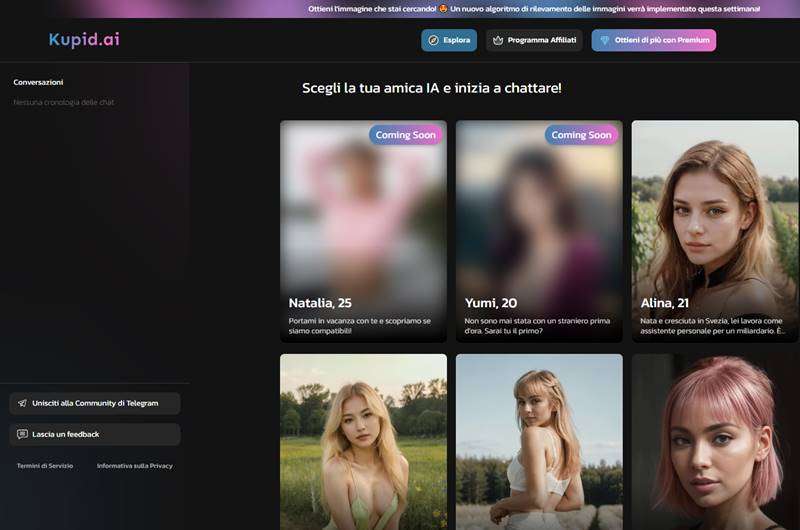This screenshot has width=800, height=530.
Task: Click the Coming Soon badge on Natalia
Action: tap(406, 135)
